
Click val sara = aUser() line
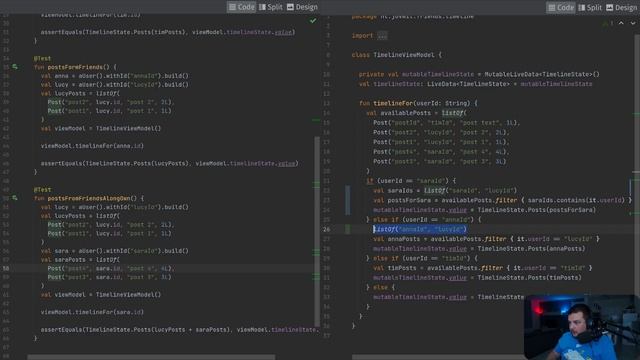pos(115,251)
